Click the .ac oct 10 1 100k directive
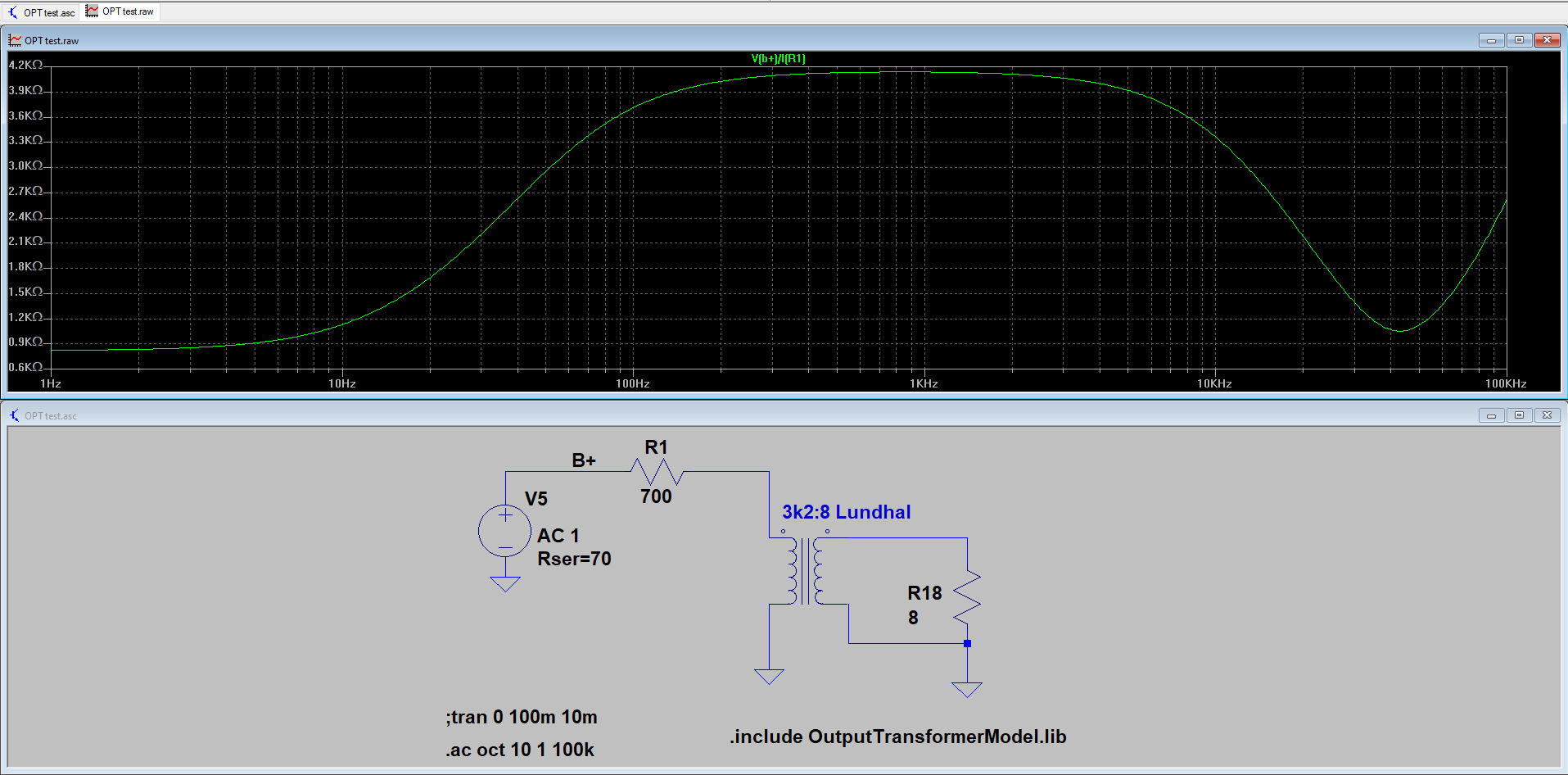Image resolution: width=1568 pixels, height=775 pixels. pos(520,750)
